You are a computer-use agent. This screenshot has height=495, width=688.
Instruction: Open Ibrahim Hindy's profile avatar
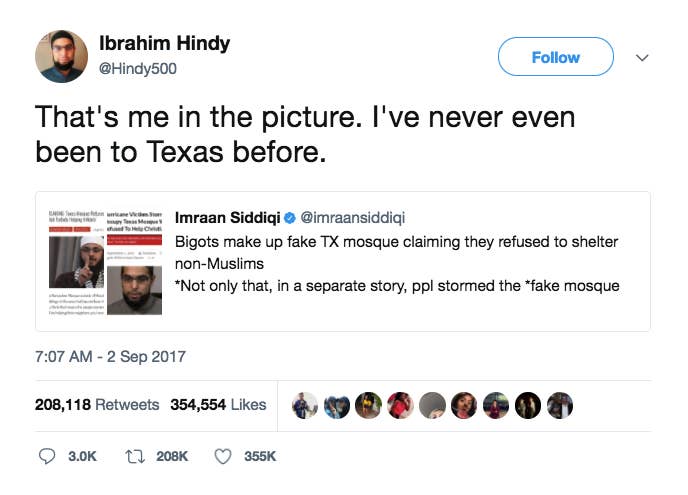61,56
